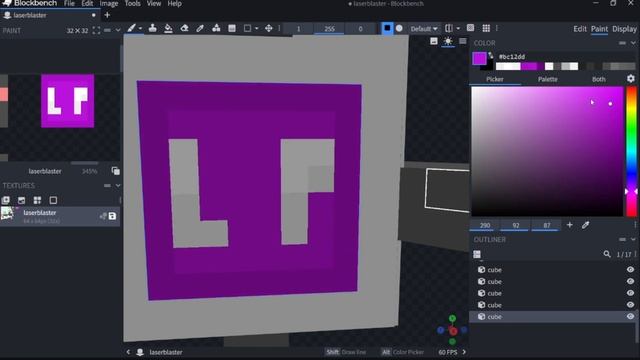Click the toolbar three-dot overflow menu
This screenshot has width=640, height=360.
pos(497,28)
